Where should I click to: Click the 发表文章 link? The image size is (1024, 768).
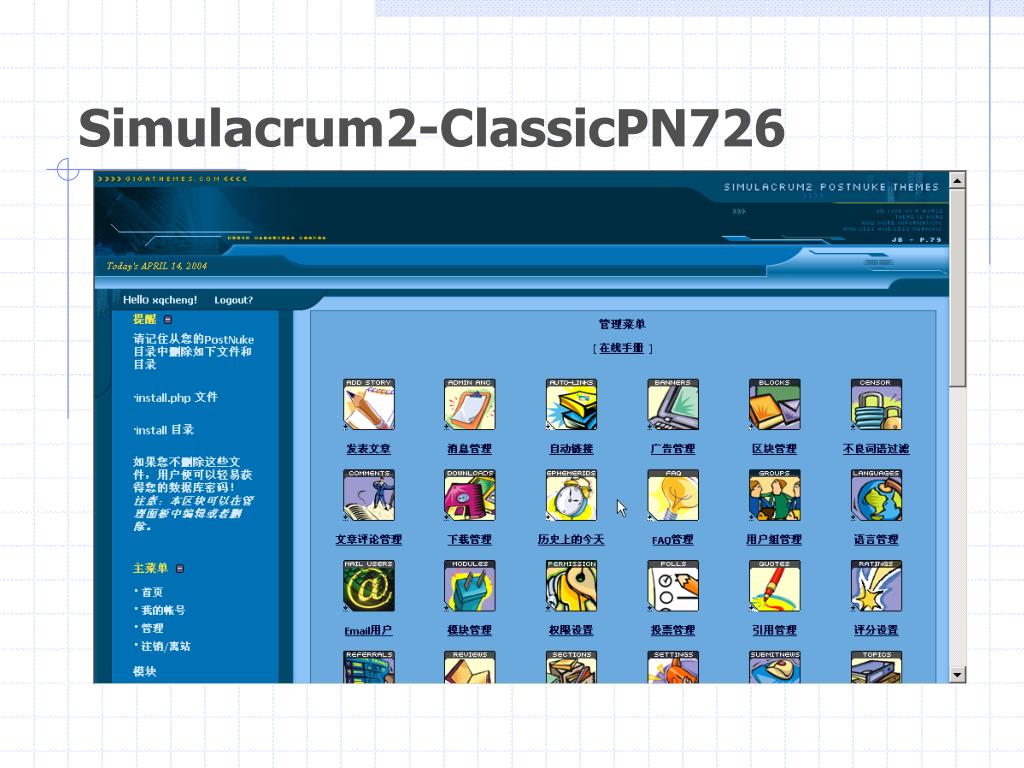coord(368,449)
